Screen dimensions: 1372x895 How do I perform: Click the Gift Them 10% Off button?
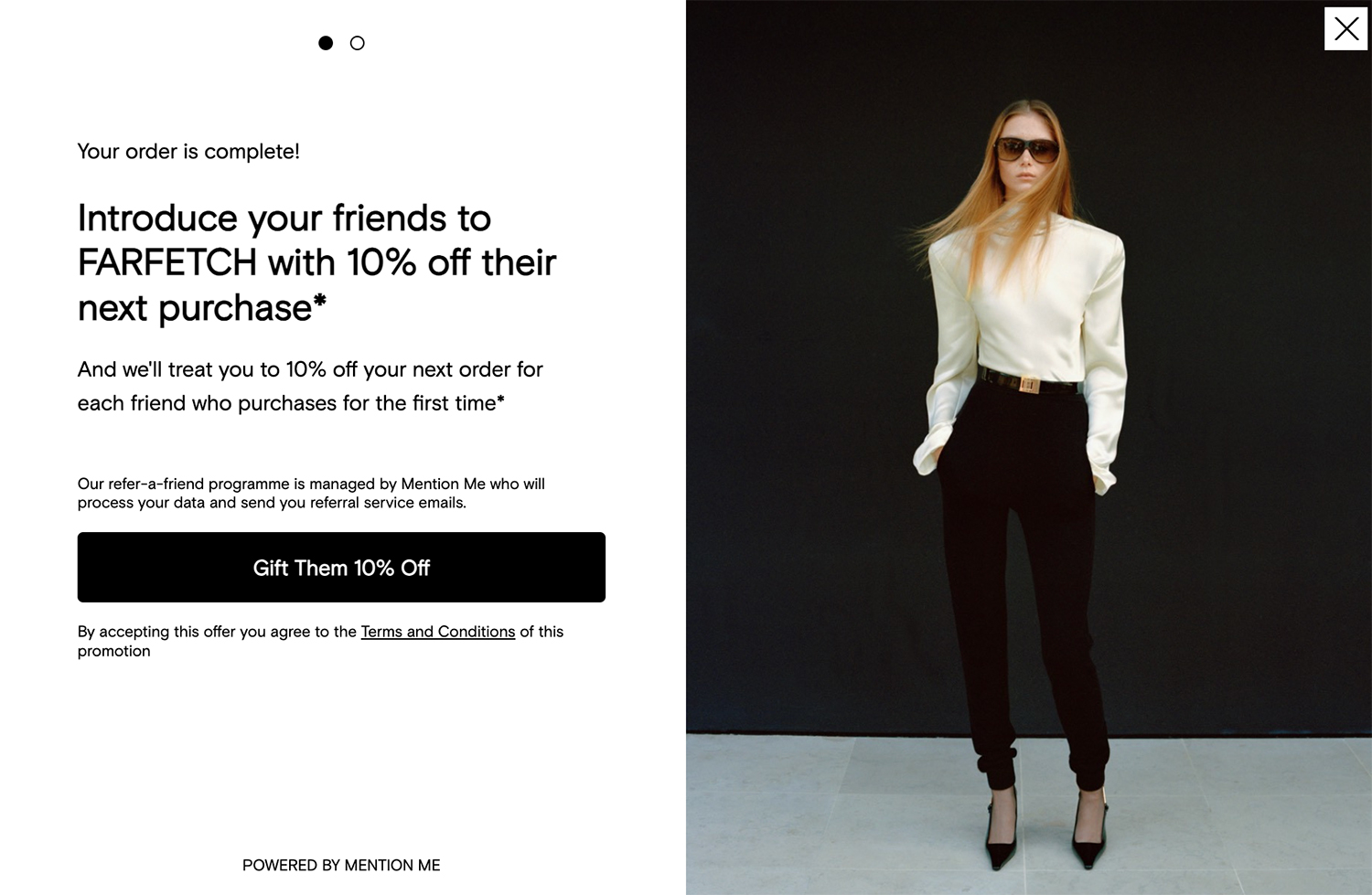point(341,567)
